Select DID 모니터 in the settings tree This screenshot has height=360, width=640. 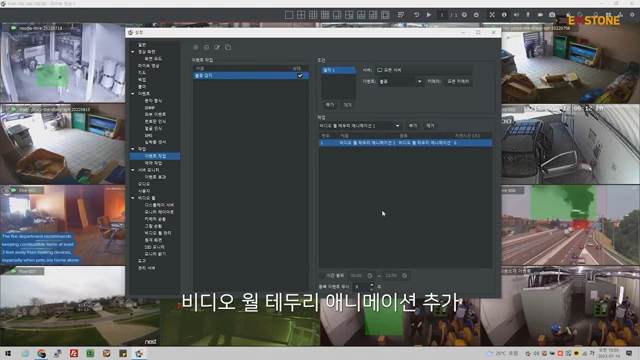155,247
